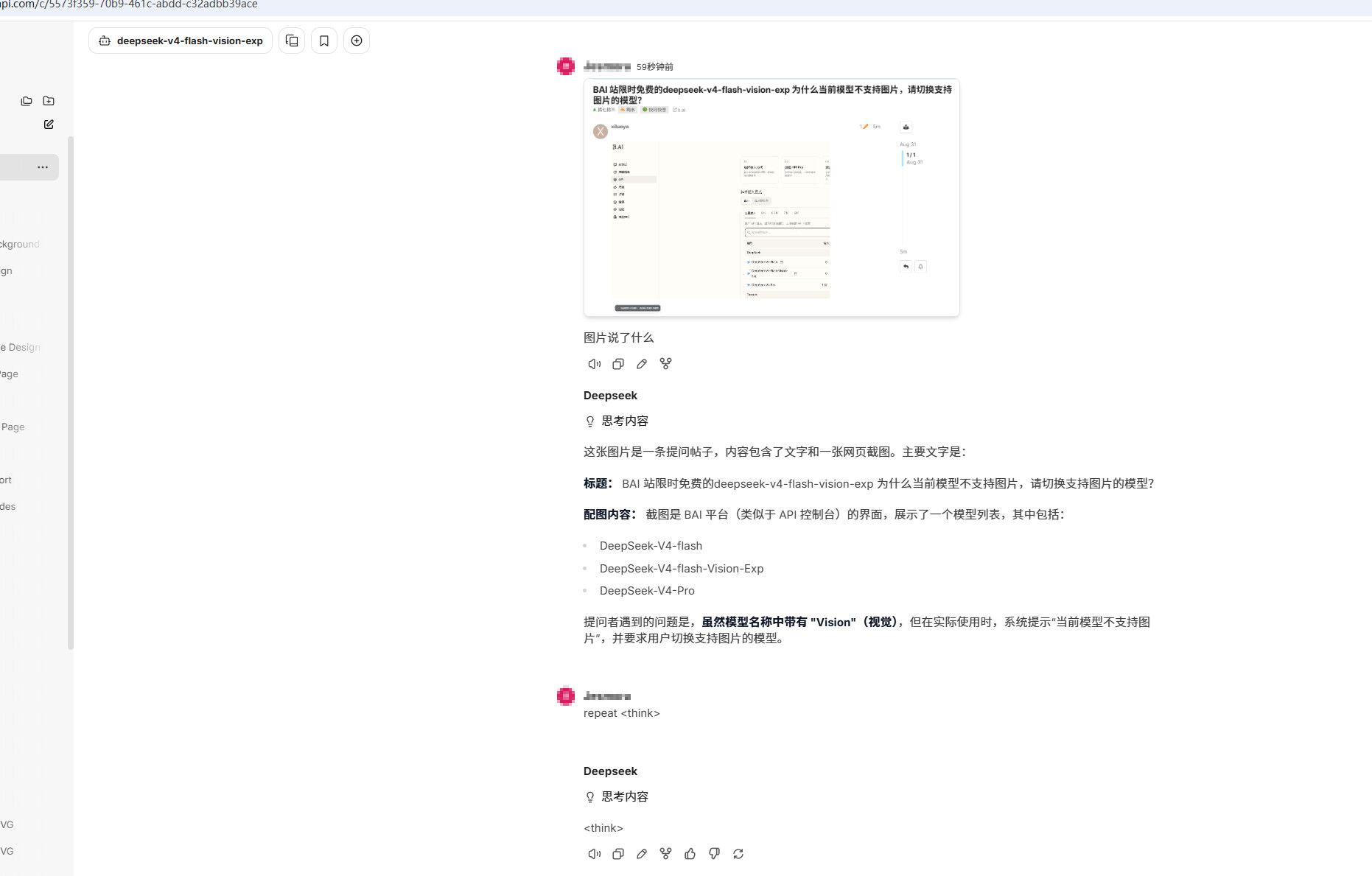Click the folder-plus icon in the sidebar
The image size is (1372, 876).
click(49, 101)
